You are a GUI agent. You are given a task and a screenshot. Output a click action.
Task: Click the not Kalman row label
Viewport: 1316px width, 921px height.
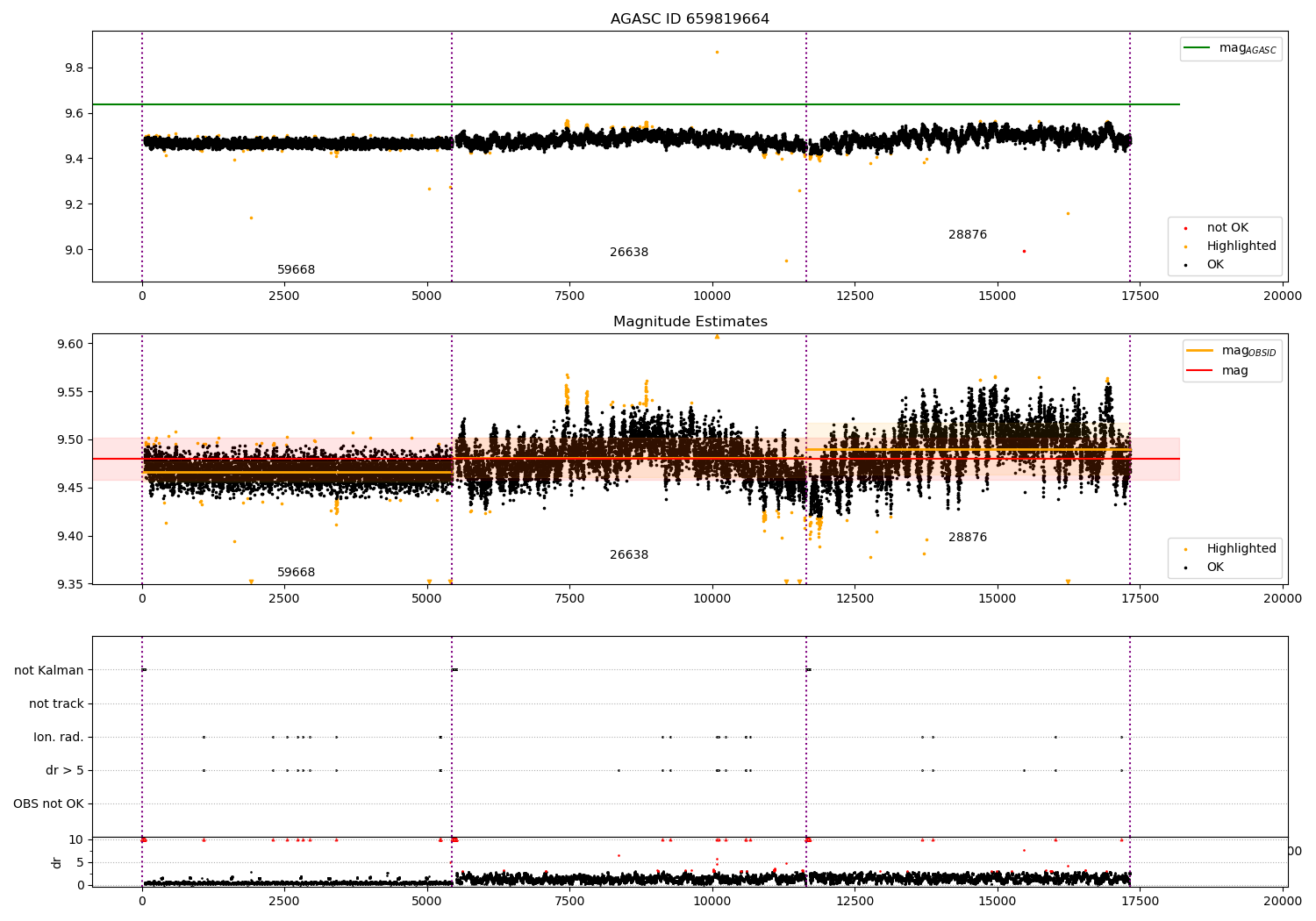pyautogui.click(x=49, y=671)
